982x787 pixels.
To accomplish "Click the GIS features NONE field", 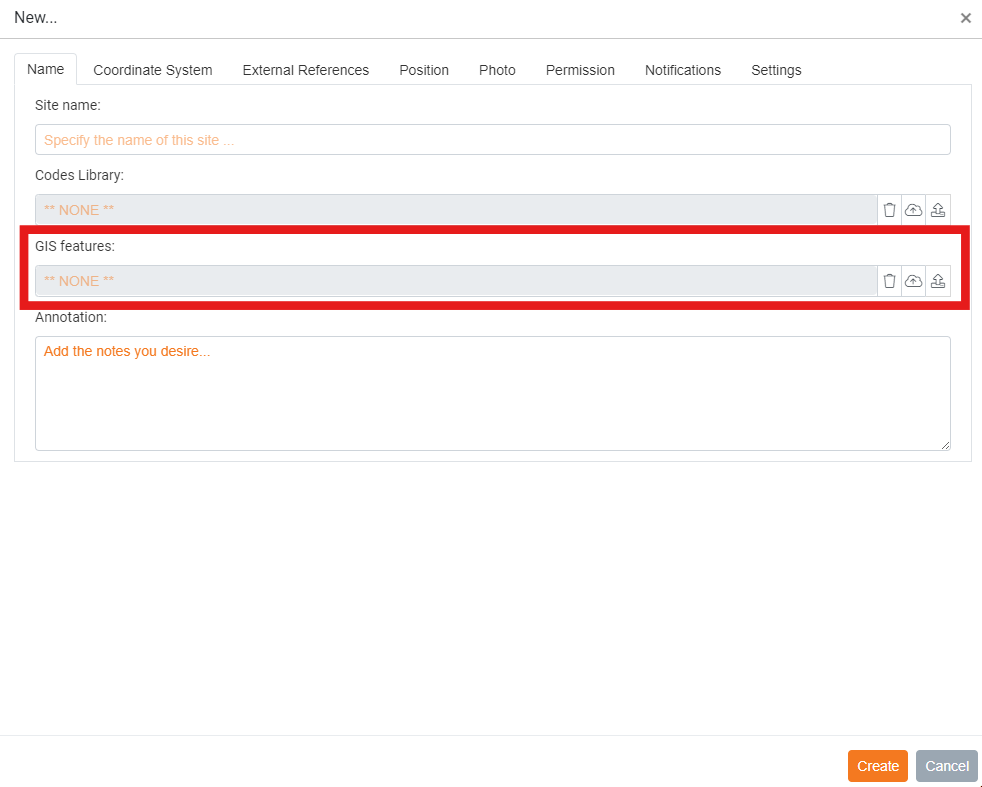I will click(x=455, y=281).
